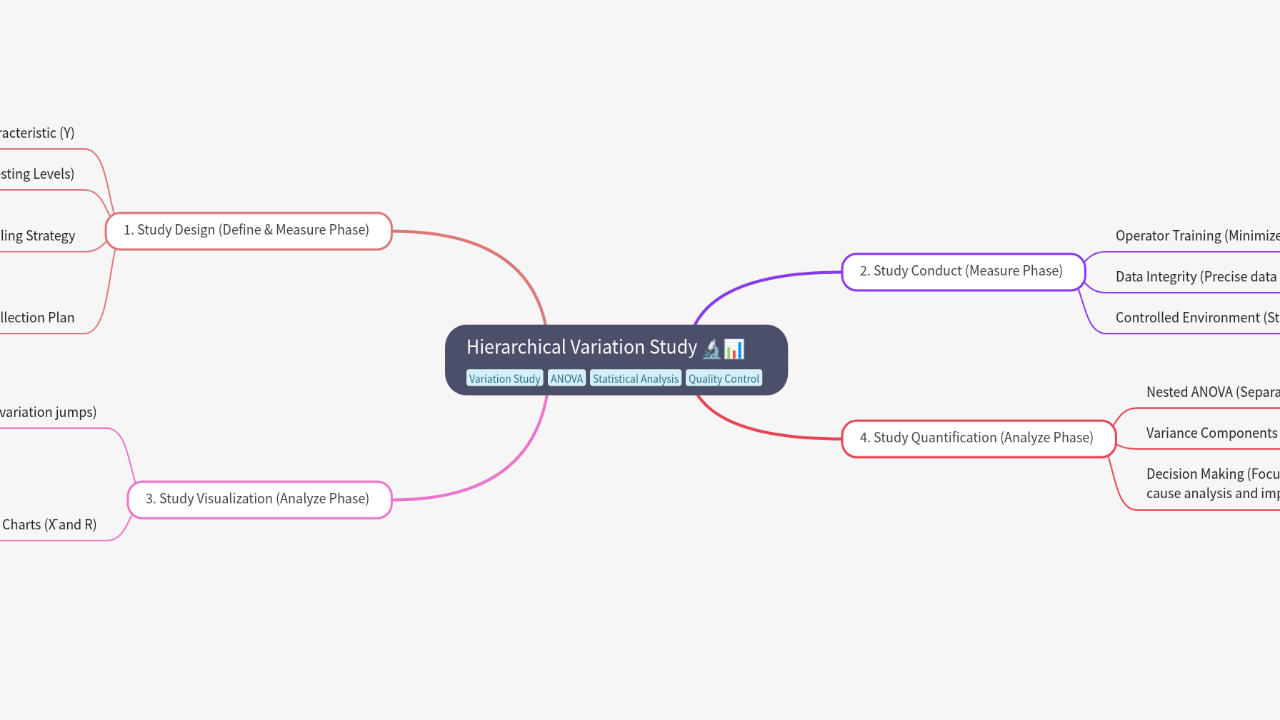Click the microscope emoji in the title

pos(712,348)
